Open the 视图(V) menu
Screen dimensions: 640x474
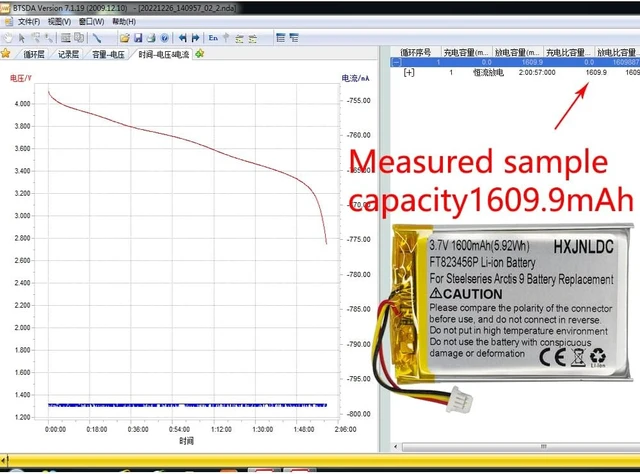[x=59, y=22]
